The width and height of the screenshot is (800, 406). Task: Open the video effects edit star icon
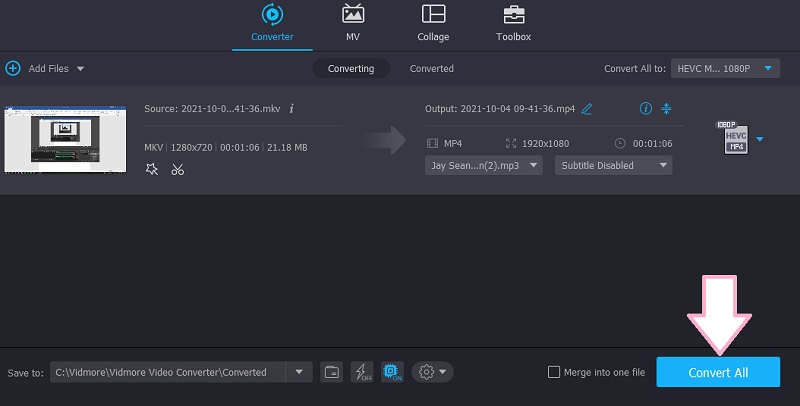tap(152, 169)
